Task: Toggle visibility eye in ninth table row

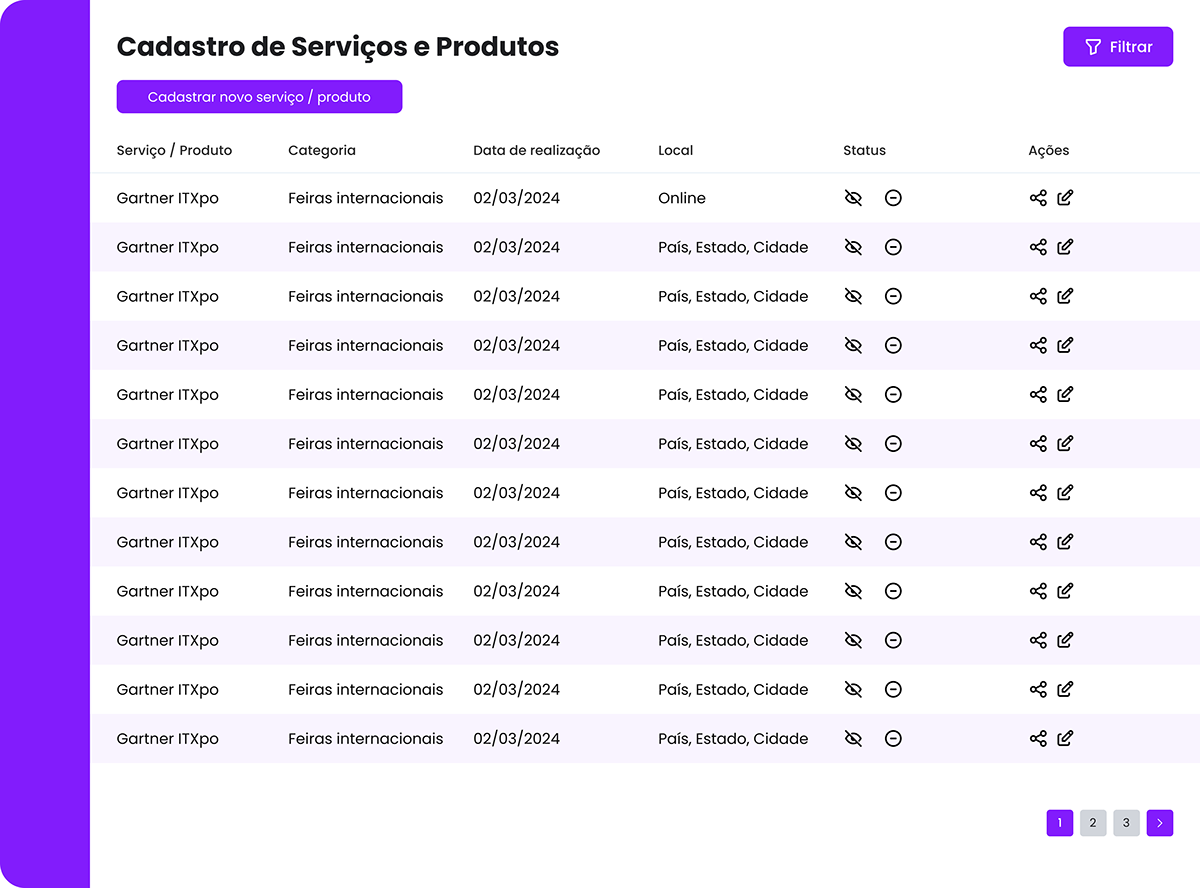Action: point(853,591)
